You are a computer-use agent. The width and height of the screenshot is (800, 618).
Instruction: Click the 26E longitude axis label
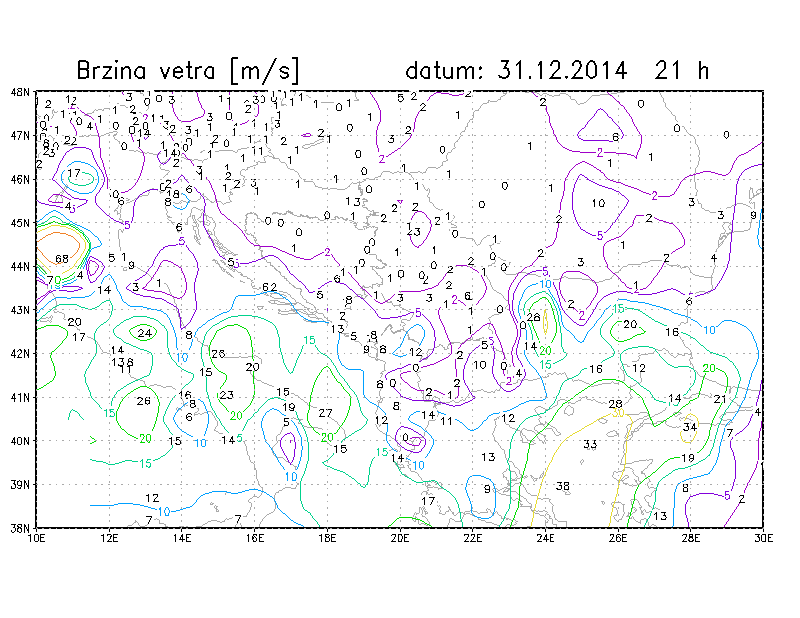click(x=618, y=538)
